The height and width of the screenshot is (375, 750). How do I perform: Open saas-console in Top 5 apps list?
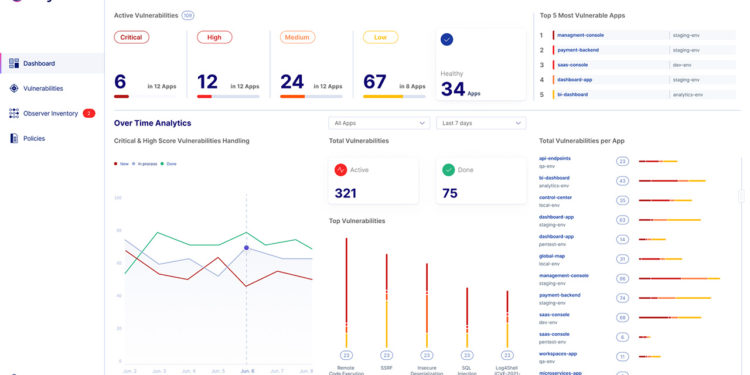(573, 65)
